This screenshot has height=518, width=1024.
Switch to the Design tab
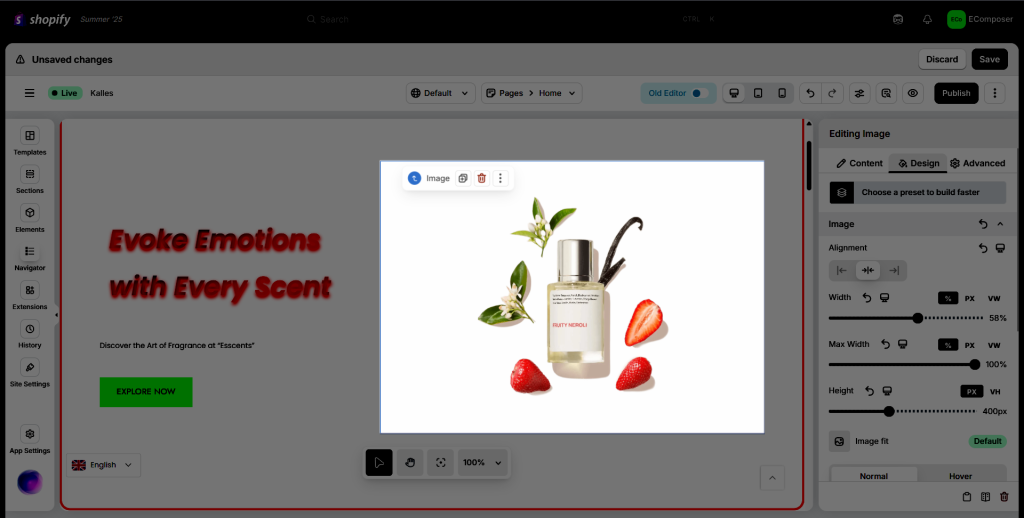point(918,163)
